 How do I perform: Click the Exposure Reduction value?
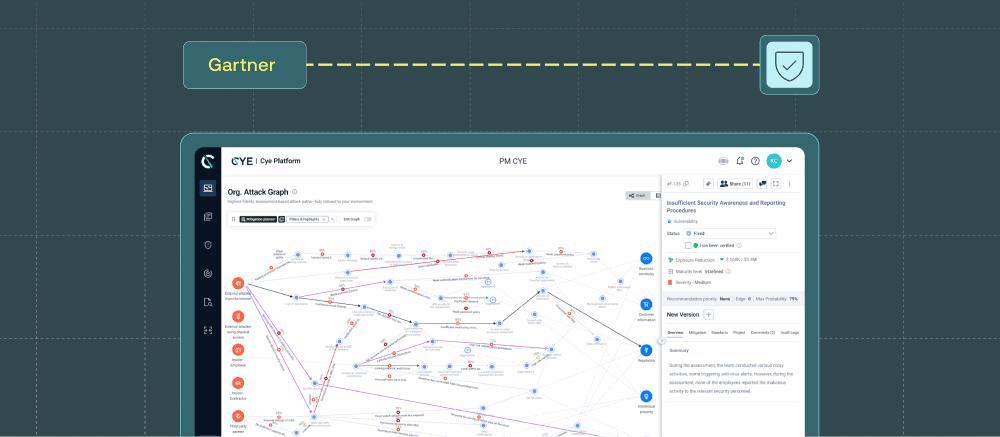pyautogui.click(x=739, y=260)
